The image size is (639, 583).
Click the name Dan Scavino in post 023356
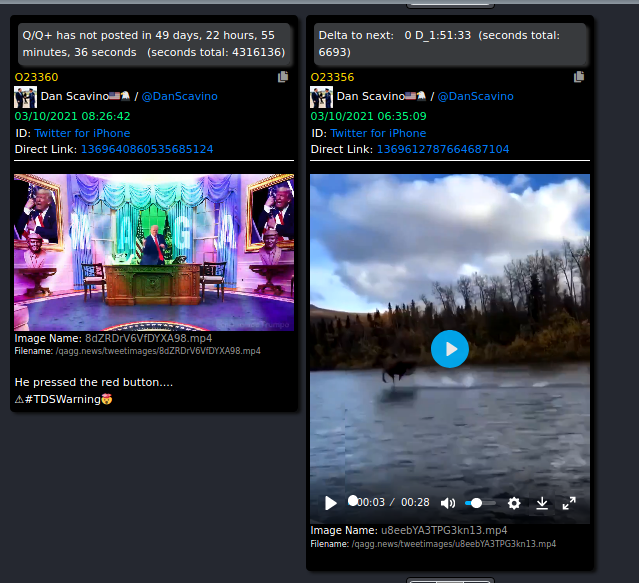(x=370, y=96)
